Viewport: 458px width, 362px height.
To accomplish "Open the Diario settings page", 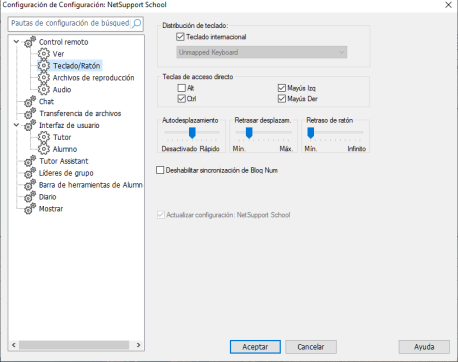I will coord(47,197).
